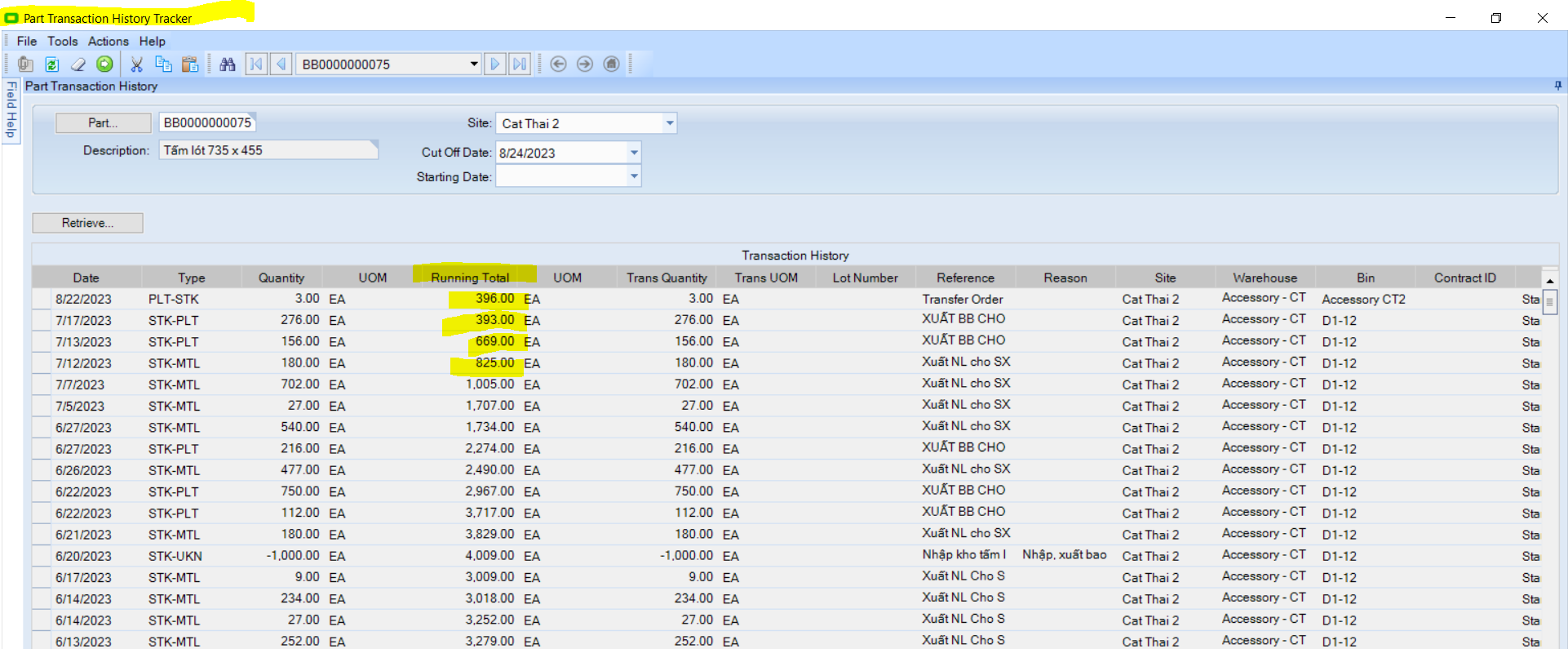Viewport: 1568px width, 649px height.
Task: Expand the Site dropdown
Action: point(670,123)
